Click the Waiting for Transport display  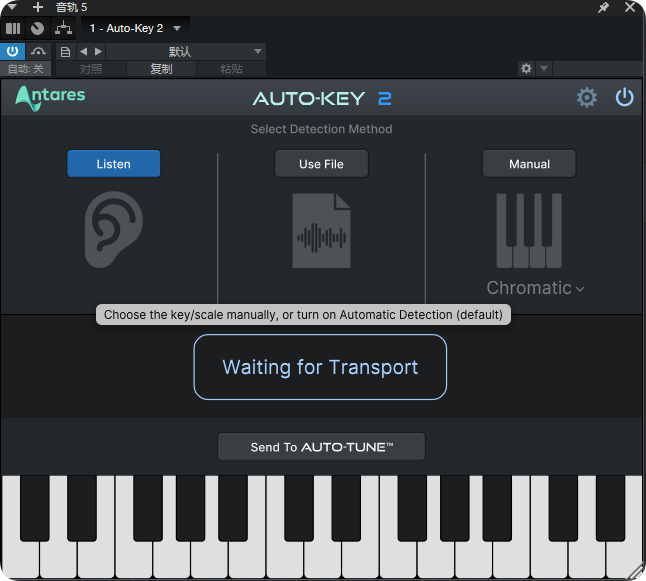[320, 367]
